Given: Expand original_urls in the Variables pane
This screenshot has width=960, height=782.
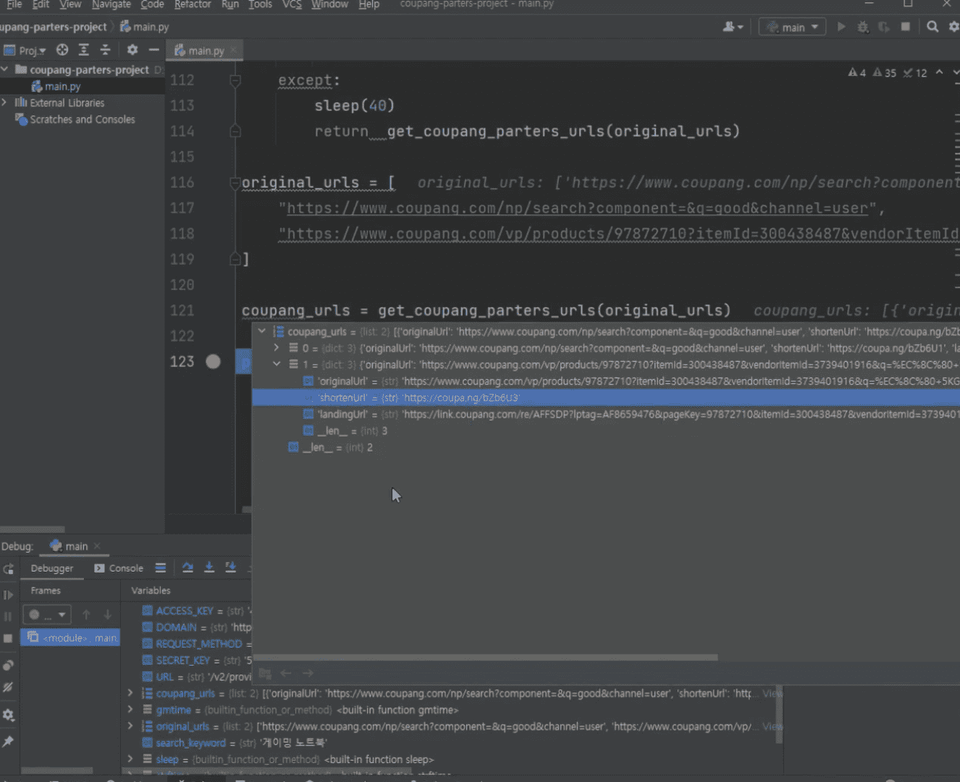Looking at the screenshot, I should coord(130,726).
